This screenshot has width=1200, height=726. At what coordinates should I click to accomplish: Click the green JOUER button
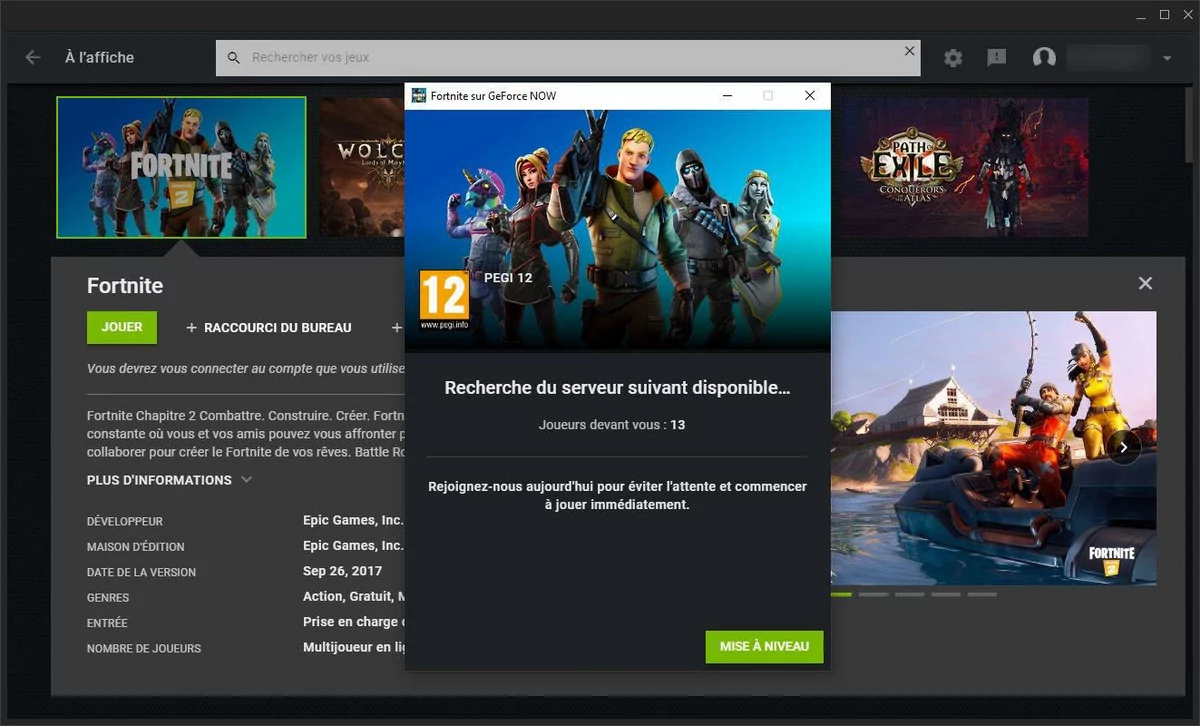(x=122, y=327)
